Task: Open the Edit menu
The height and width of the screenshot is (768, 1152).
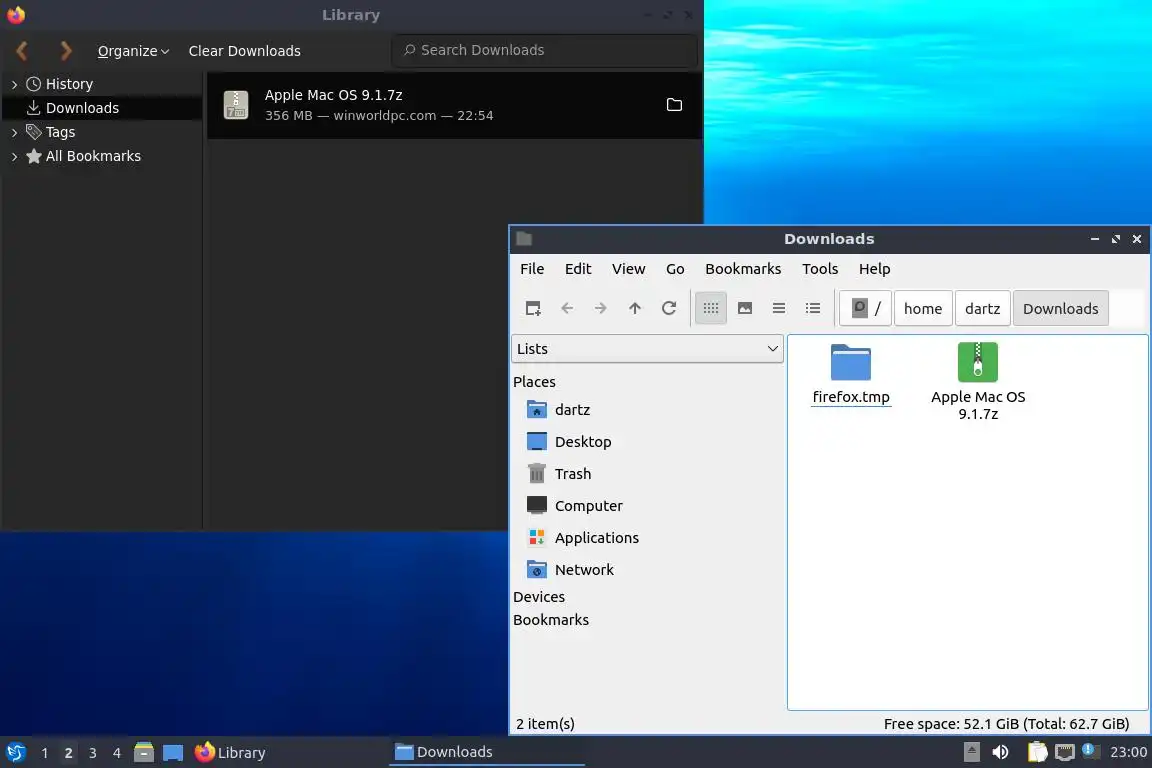Action: pos(577,269)
